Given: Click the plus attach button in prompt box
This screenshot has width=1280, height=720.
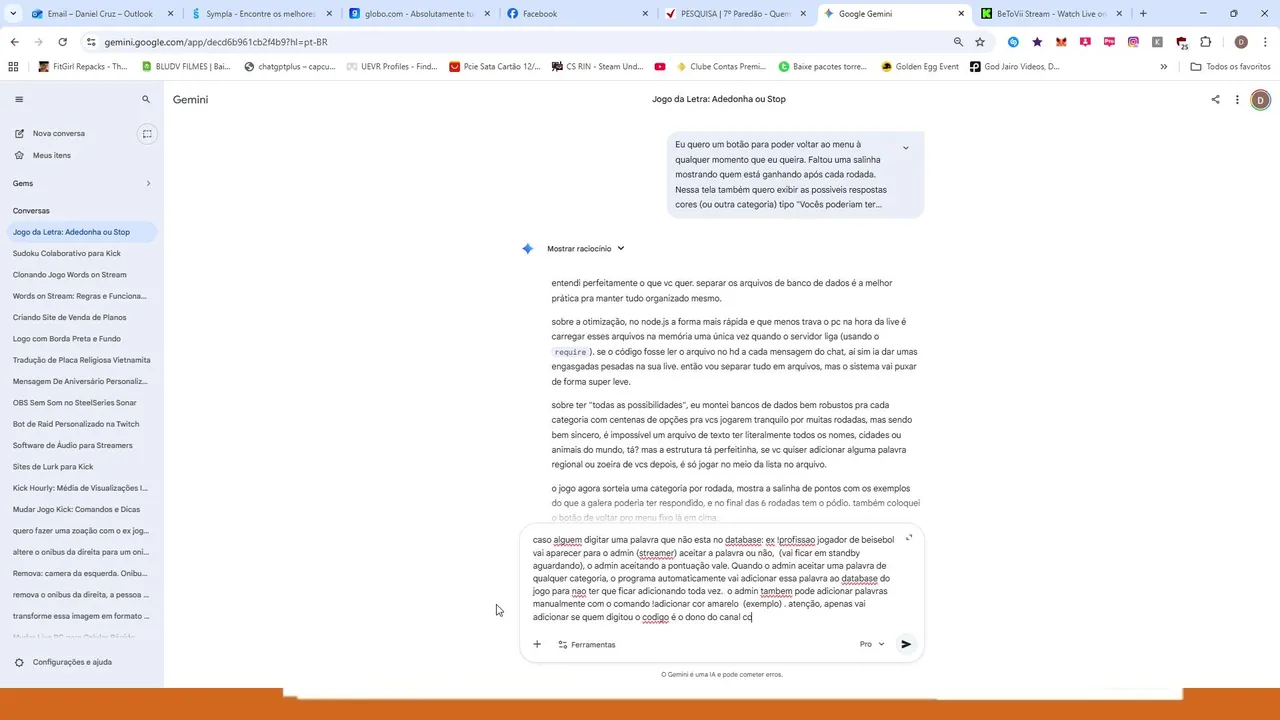Looking at the screenshot, I should (x=537, y=645).
